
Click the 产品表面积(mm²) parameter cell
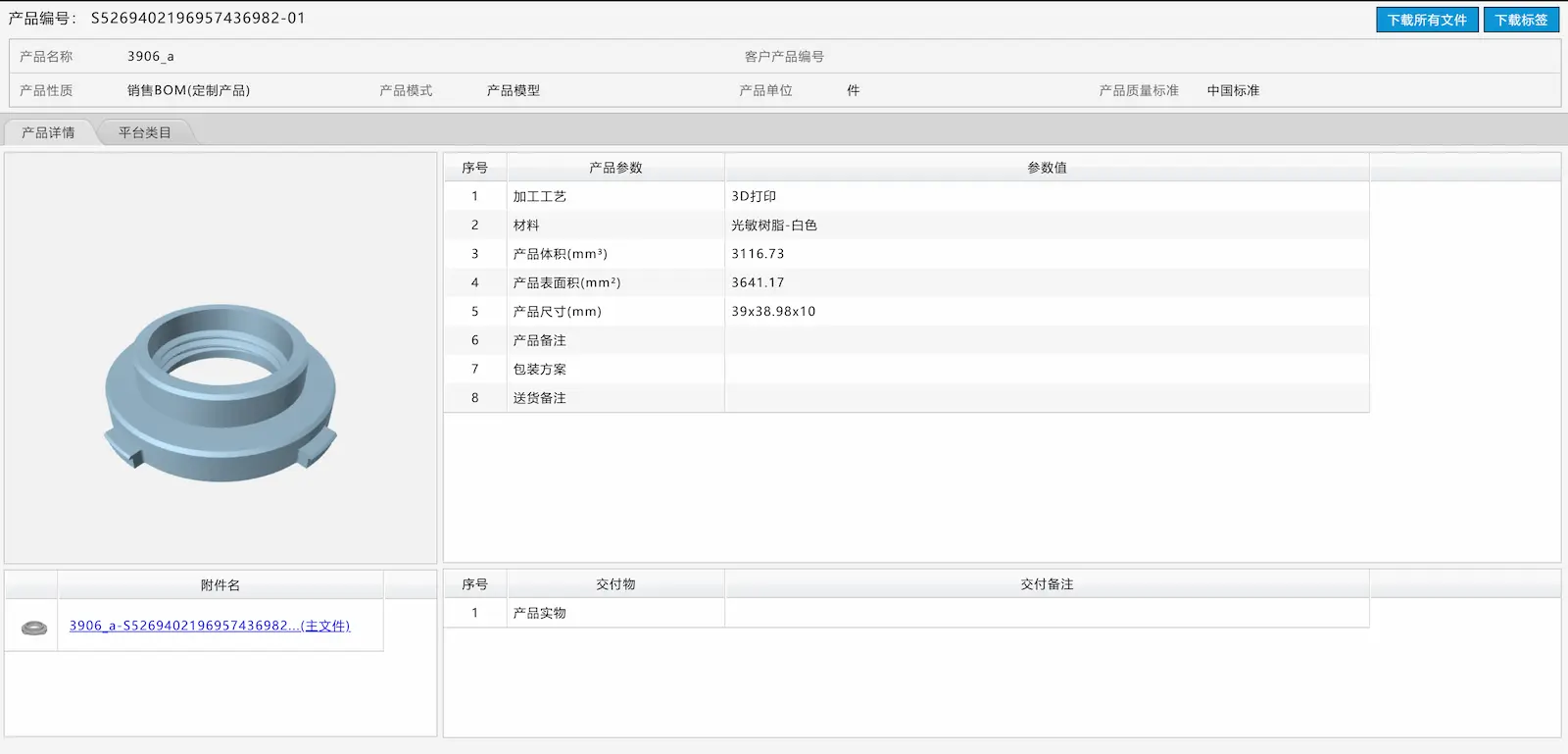615,282
